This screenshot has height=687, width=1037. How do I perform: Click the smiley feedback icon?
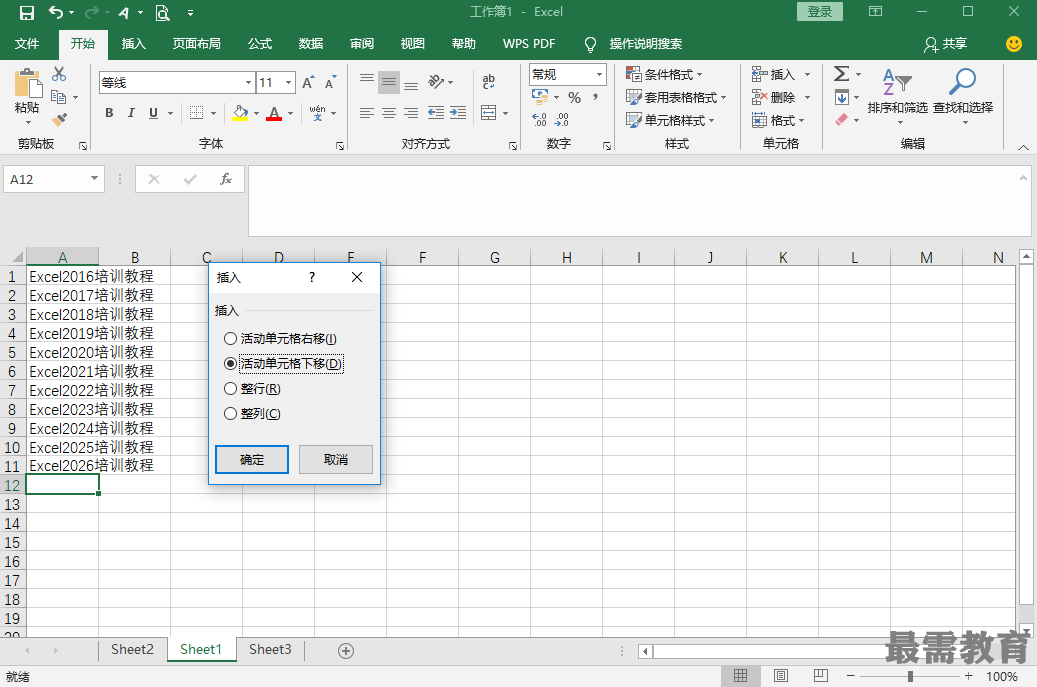pos(1014,44)
